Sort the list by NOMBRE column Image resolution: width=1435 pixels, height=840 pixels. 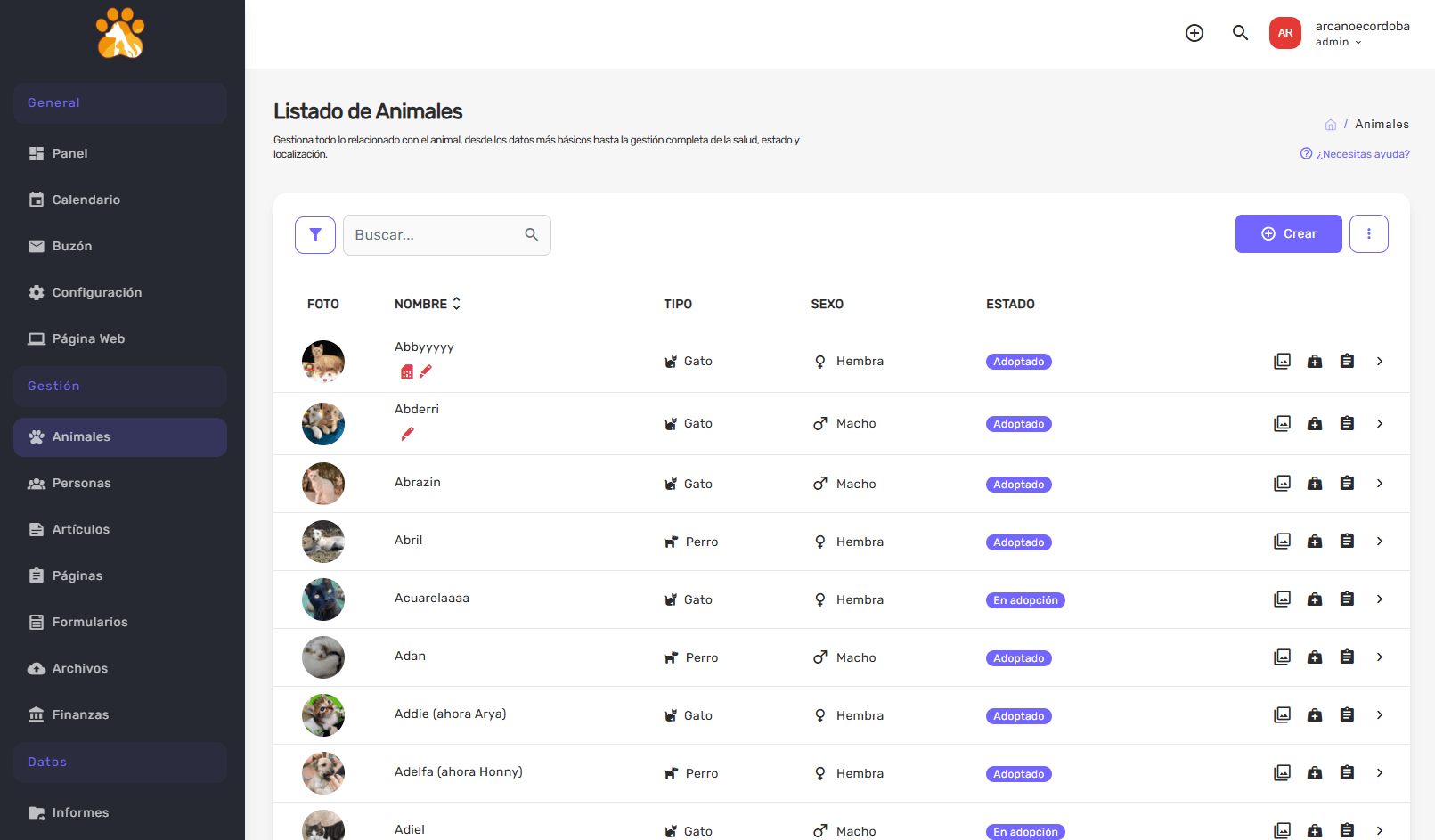pos(428,304)
